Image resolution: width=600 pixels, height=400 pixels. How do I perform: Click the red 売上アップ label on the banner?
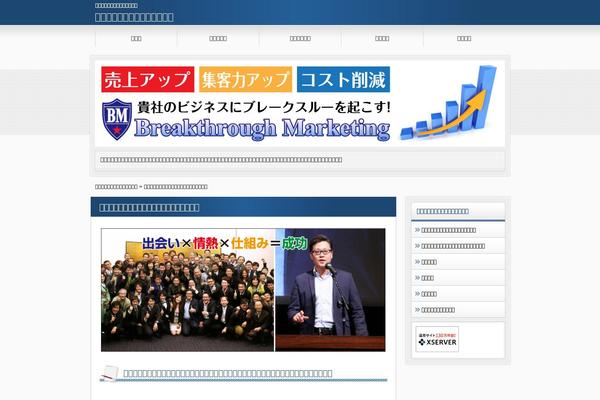[x=148, y=79]
